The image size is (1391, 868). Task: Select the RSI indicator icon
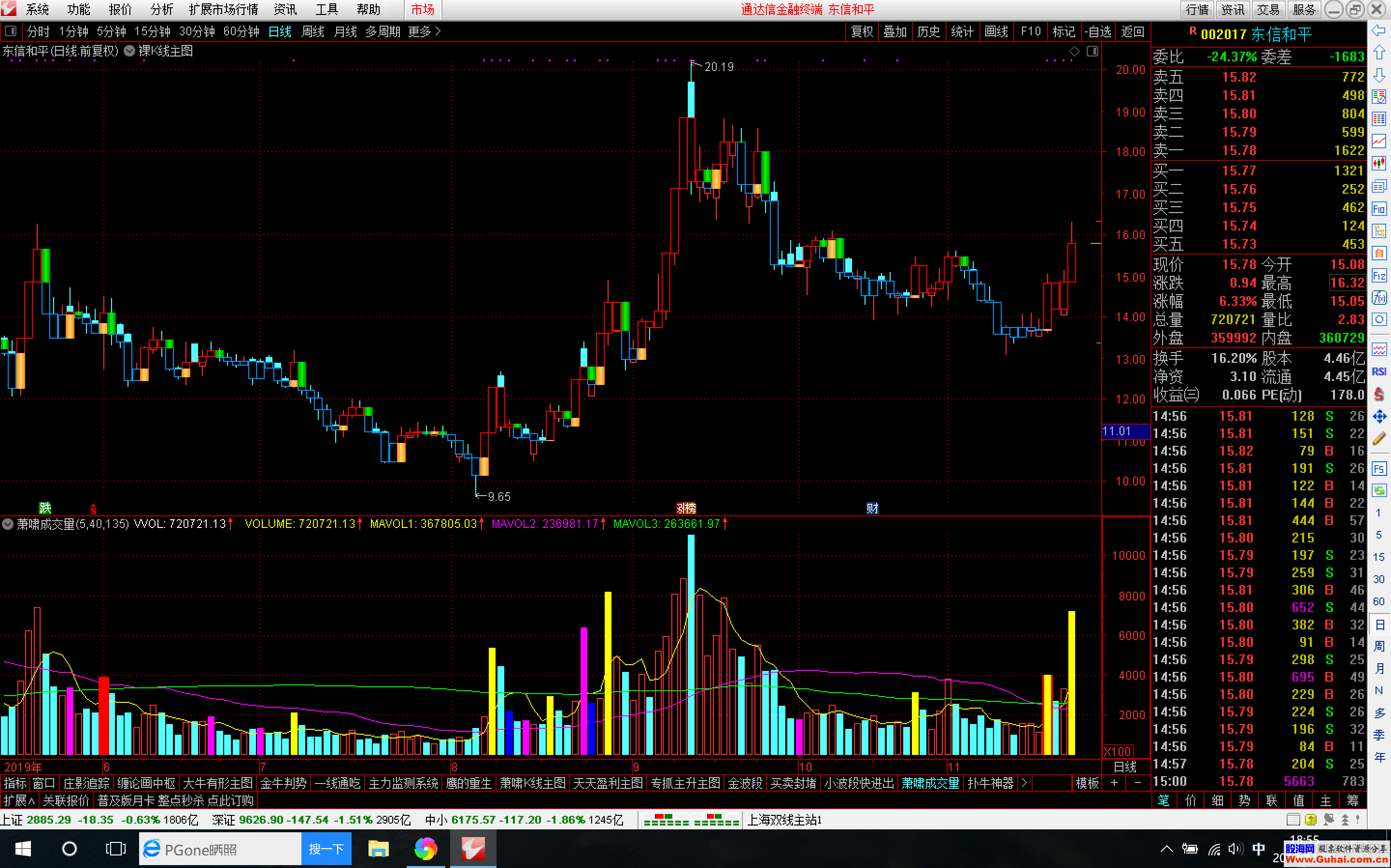tap(1379, 371)
